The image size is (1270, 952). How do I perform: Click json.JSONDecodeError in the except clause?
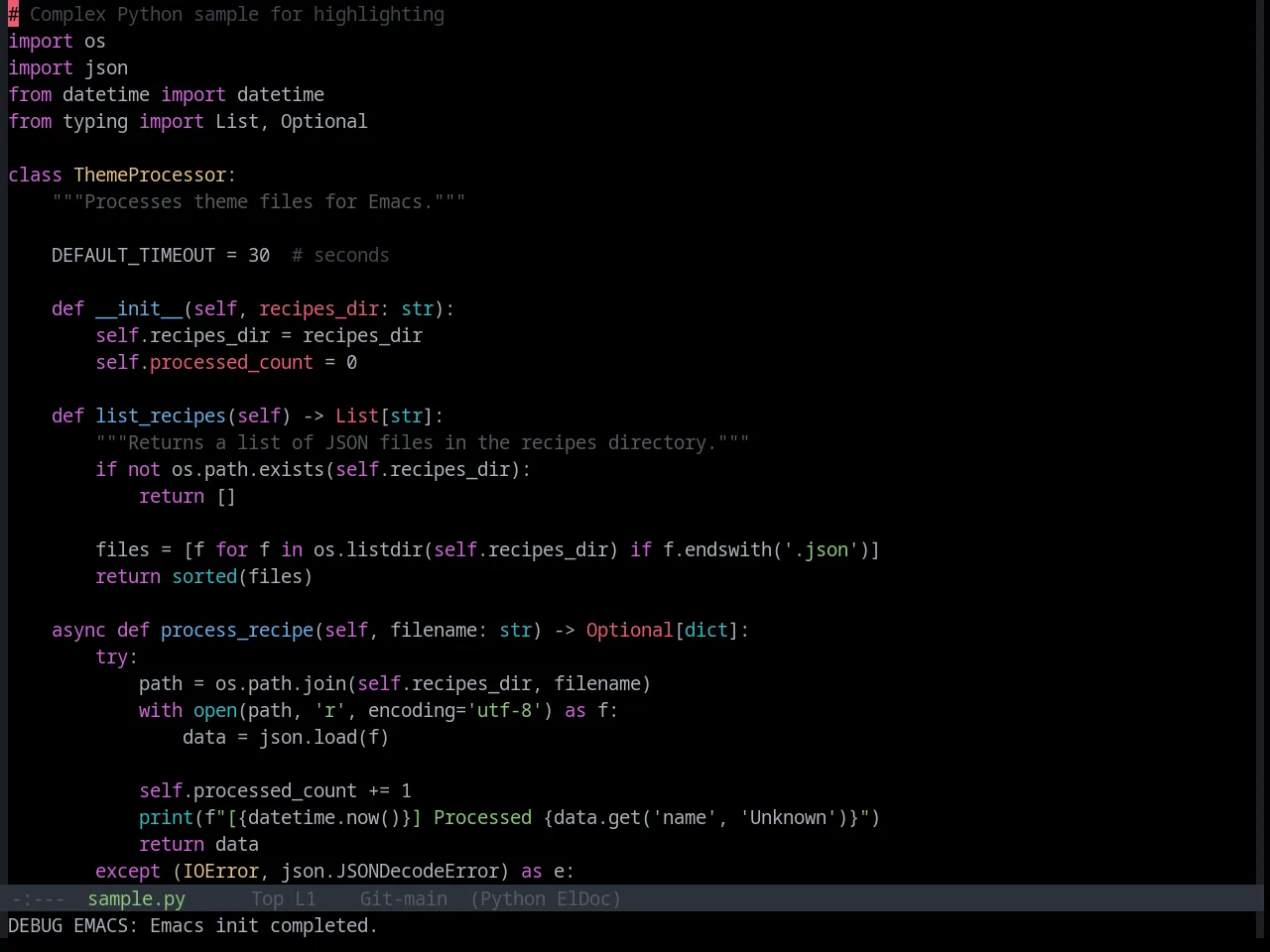click(x=390, y=871)
